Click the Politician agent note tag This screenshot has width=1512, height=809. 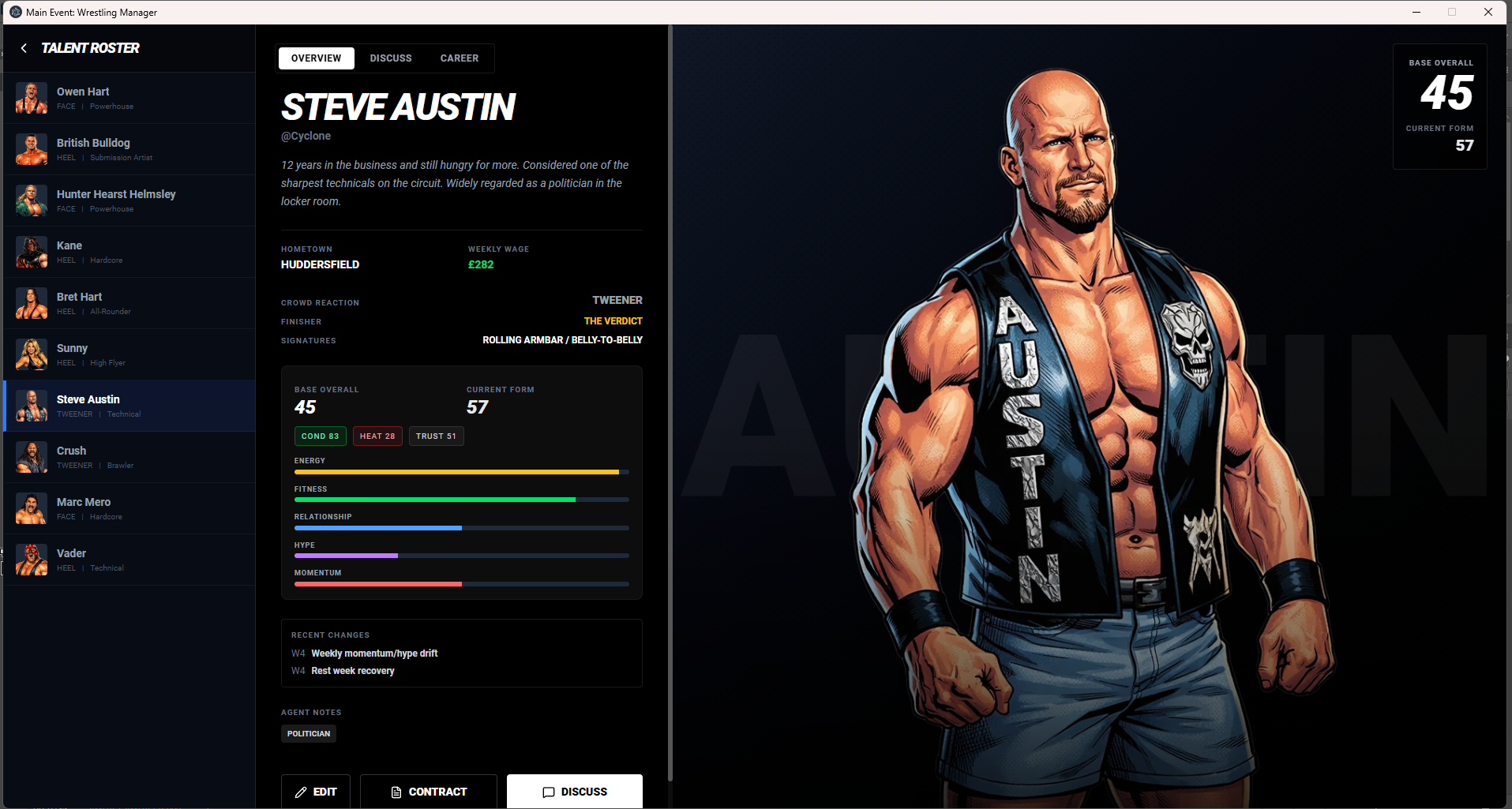[309, 734]
